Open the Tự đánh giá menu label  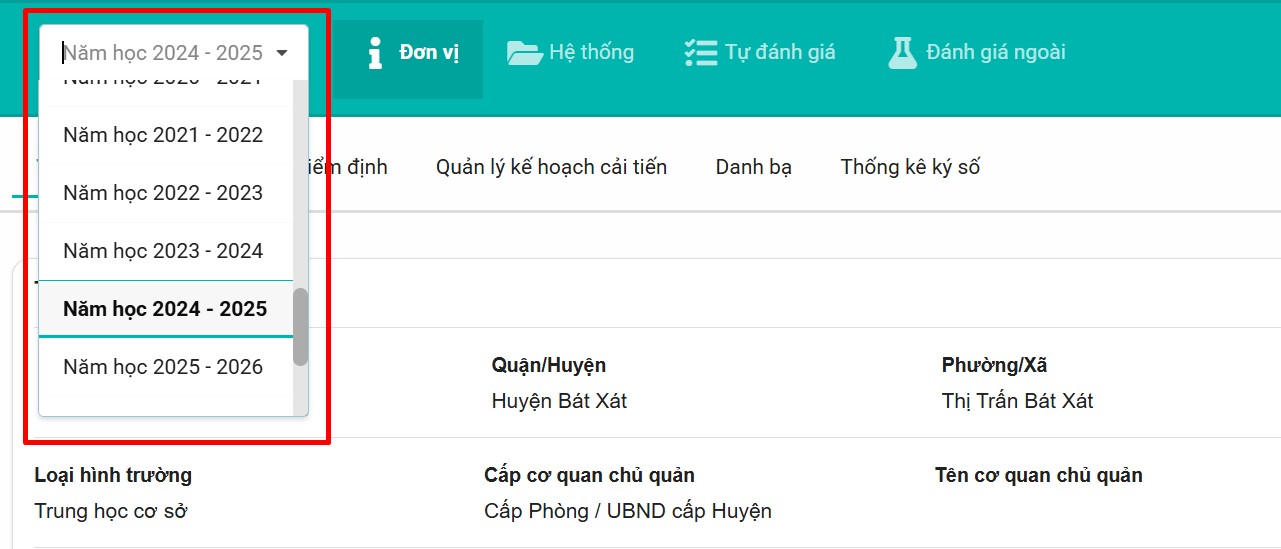point(780,52)
